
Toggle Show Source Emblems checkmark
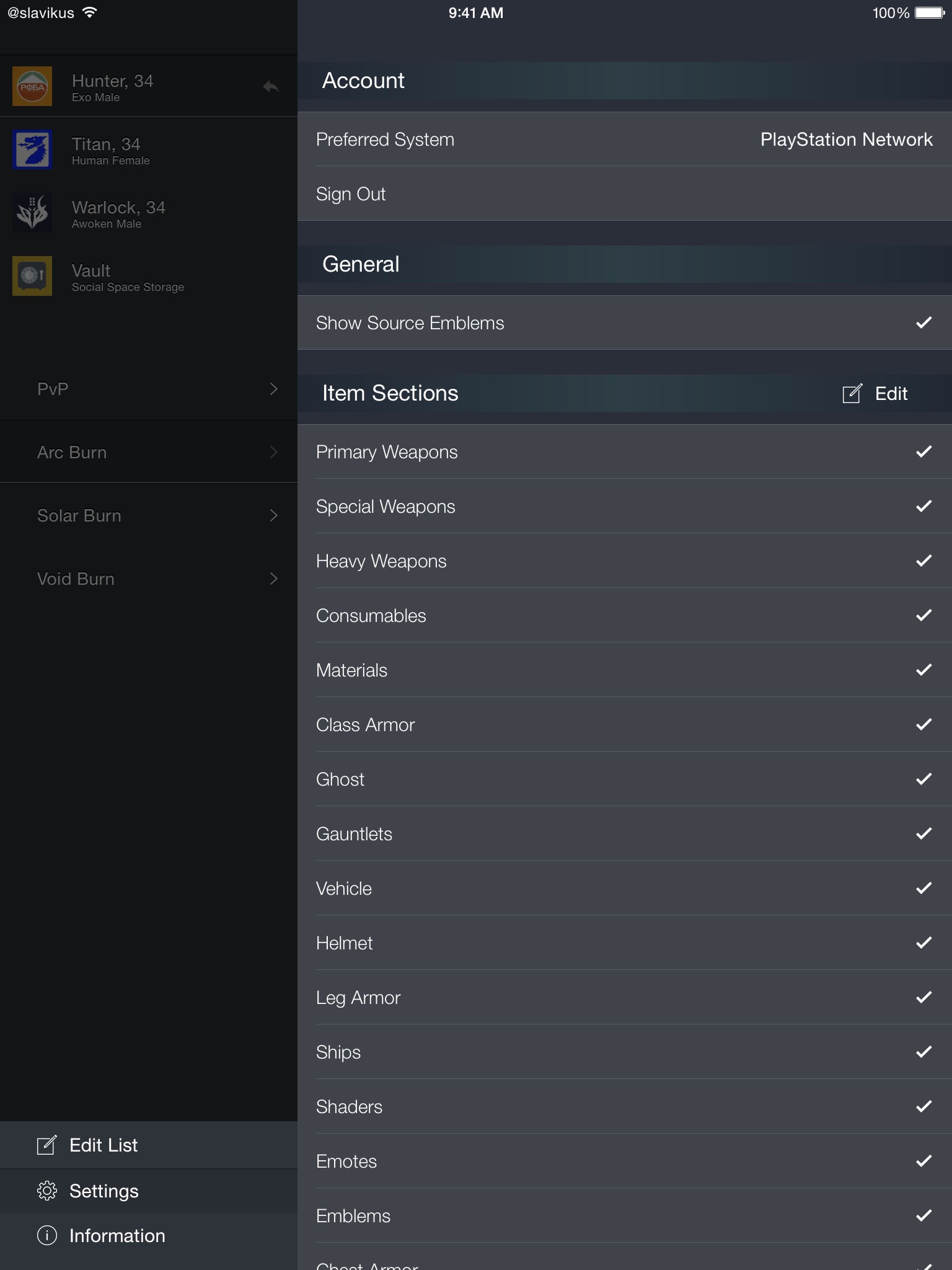923,322
